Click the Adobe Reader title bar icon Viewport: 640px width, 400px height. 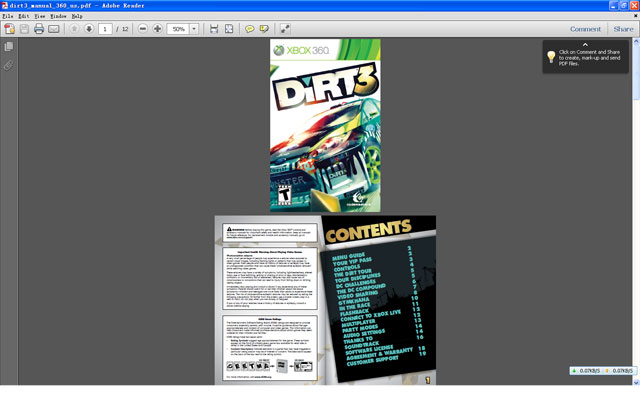(x=5, y=5)
